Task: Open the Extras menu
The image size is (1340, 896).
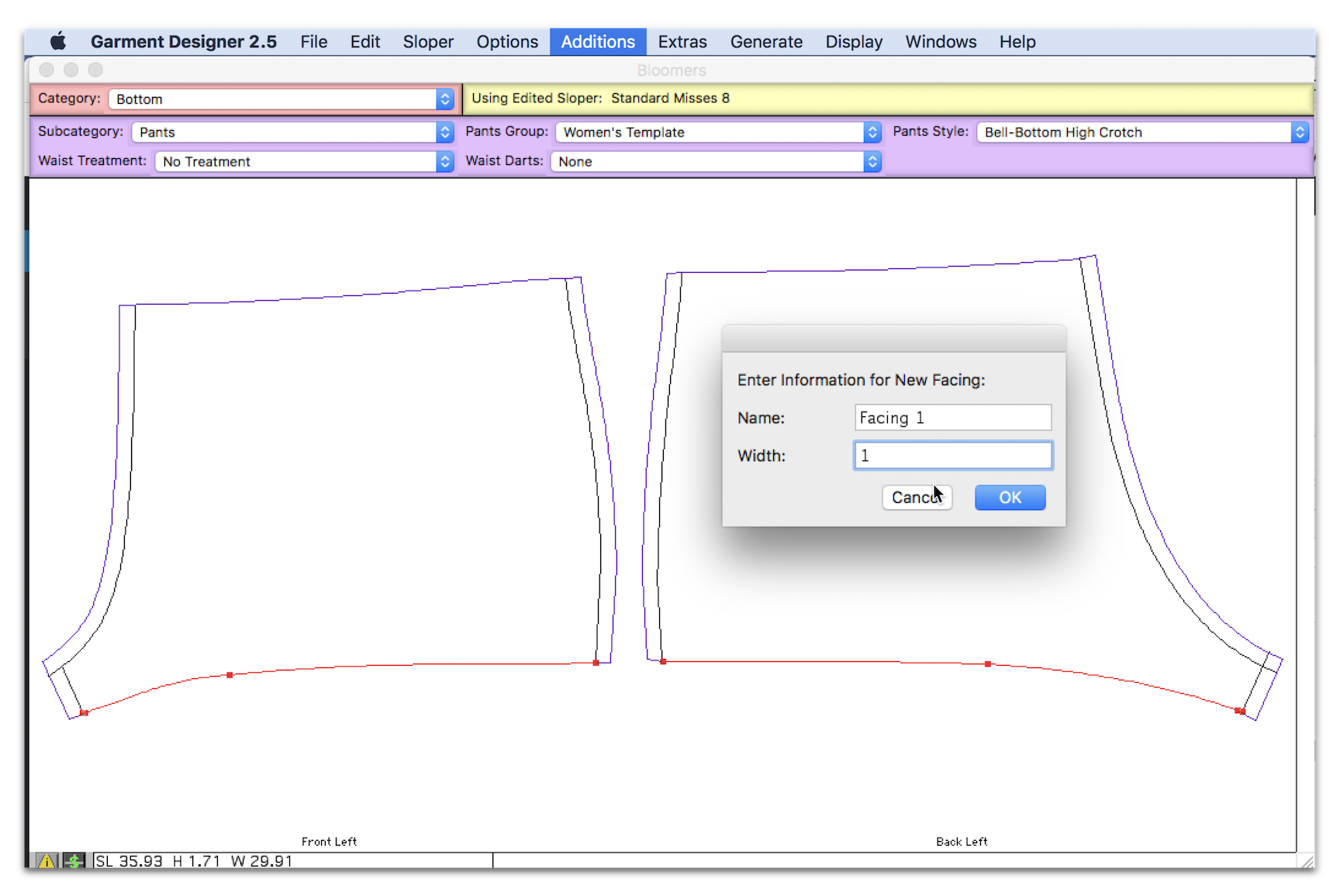Action: (x=682, y=42)
